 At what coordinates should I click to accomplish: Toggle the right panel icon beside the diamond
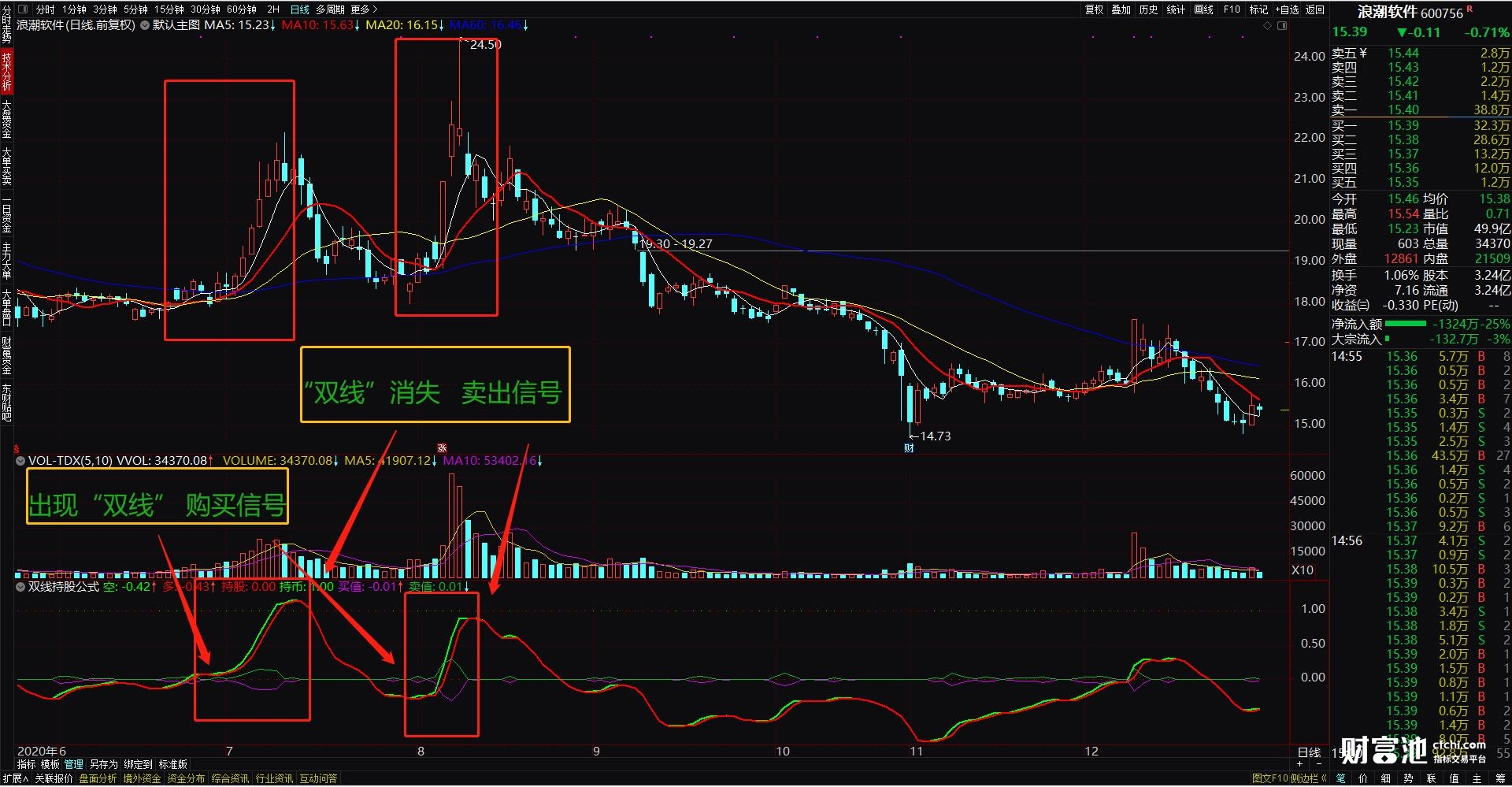tap(1282, 26)
